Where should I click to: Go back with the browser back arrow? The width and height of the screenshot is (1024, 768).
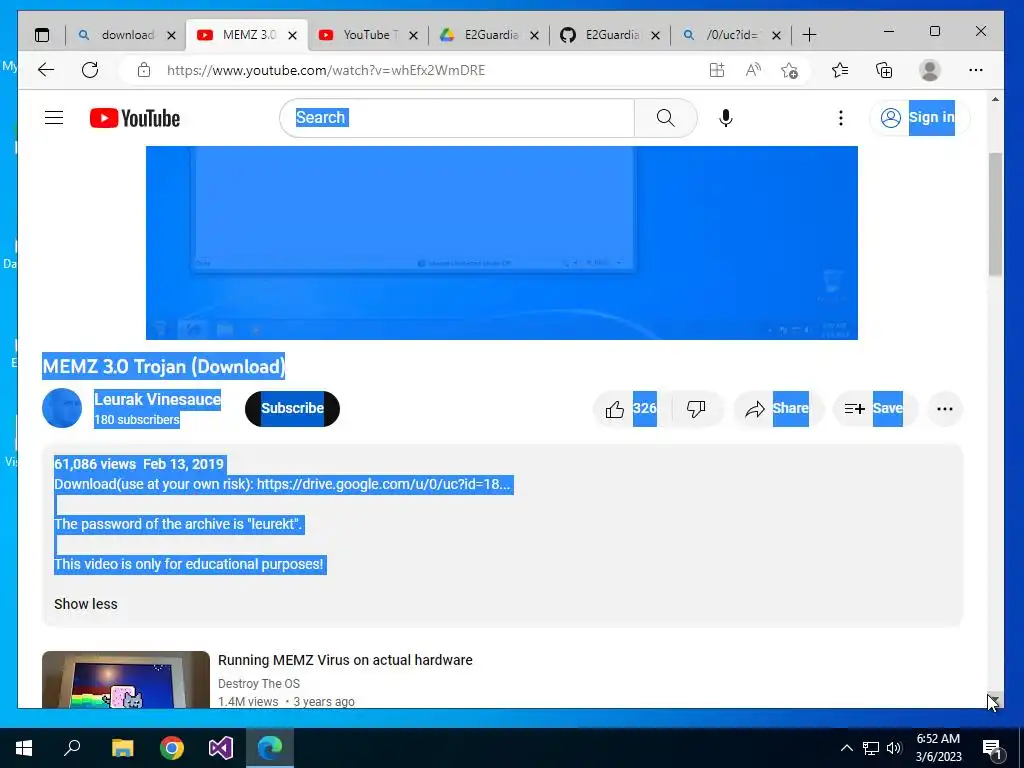click(46, 70)
